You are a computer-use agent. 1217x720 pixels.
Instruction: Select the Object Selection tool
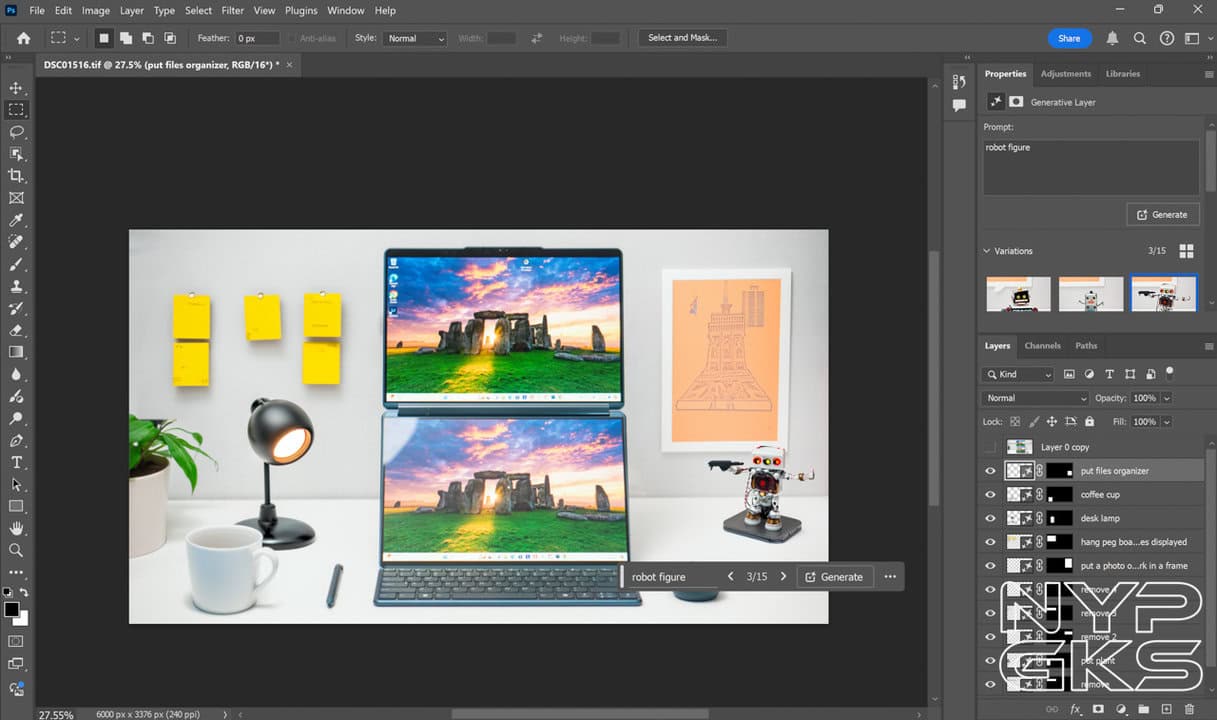pos(16,154)
